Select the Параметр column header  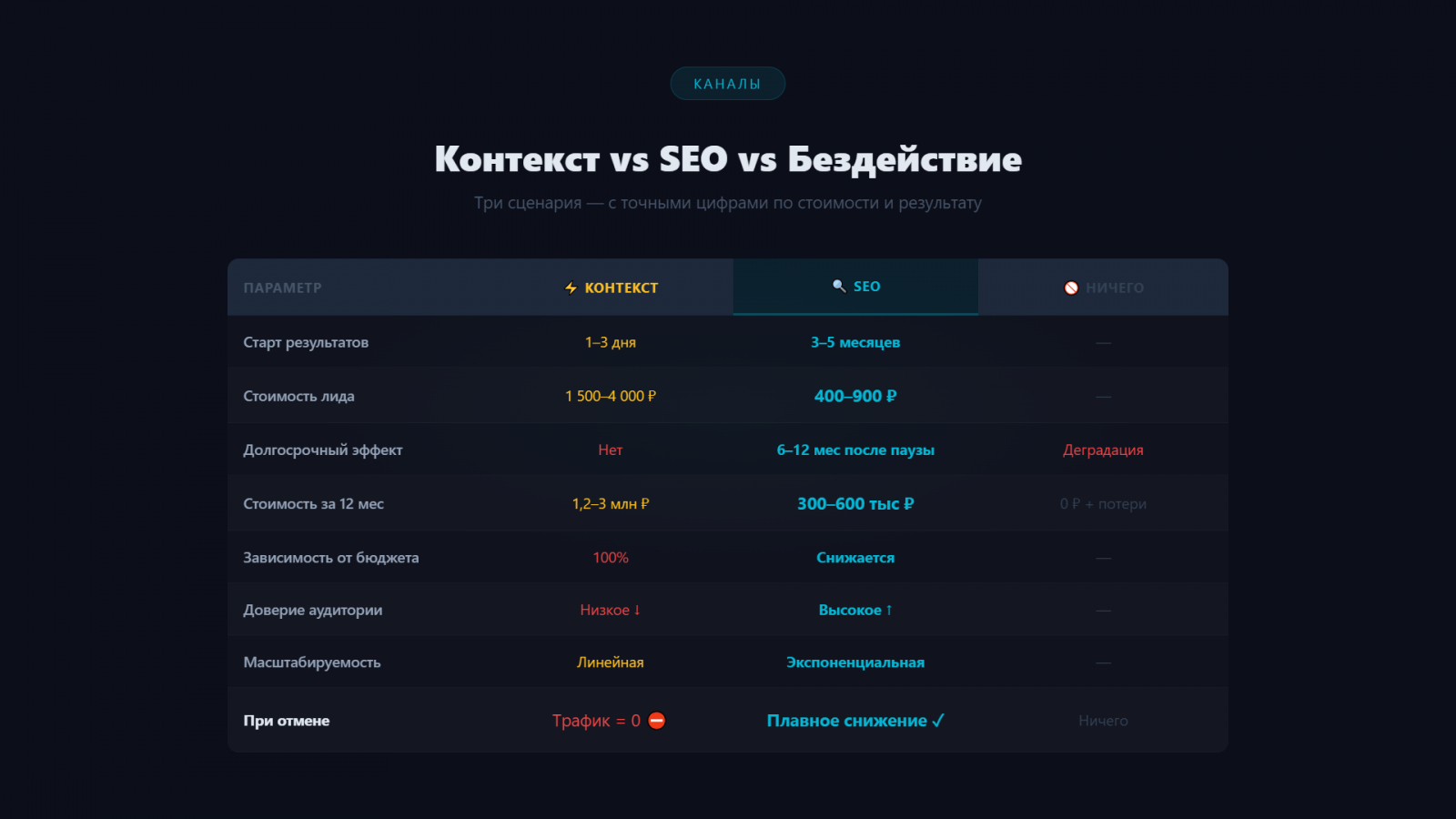pos(282,288)
